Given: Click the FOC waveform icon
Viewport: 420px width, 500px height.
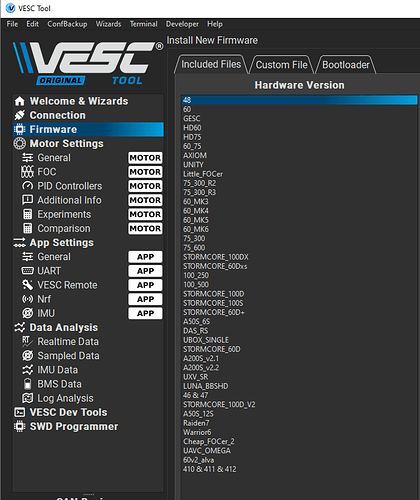Looking at the screenshot, I should pos(28,172).
